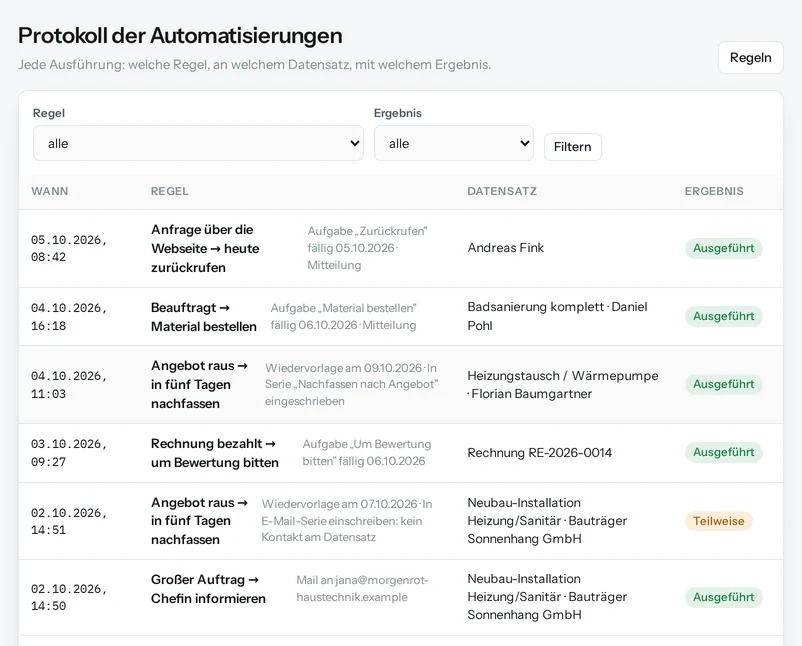The height and width of the screenshot is (646, 802).
Task: Open record Andreas Fink
Action: pos(505,248)
